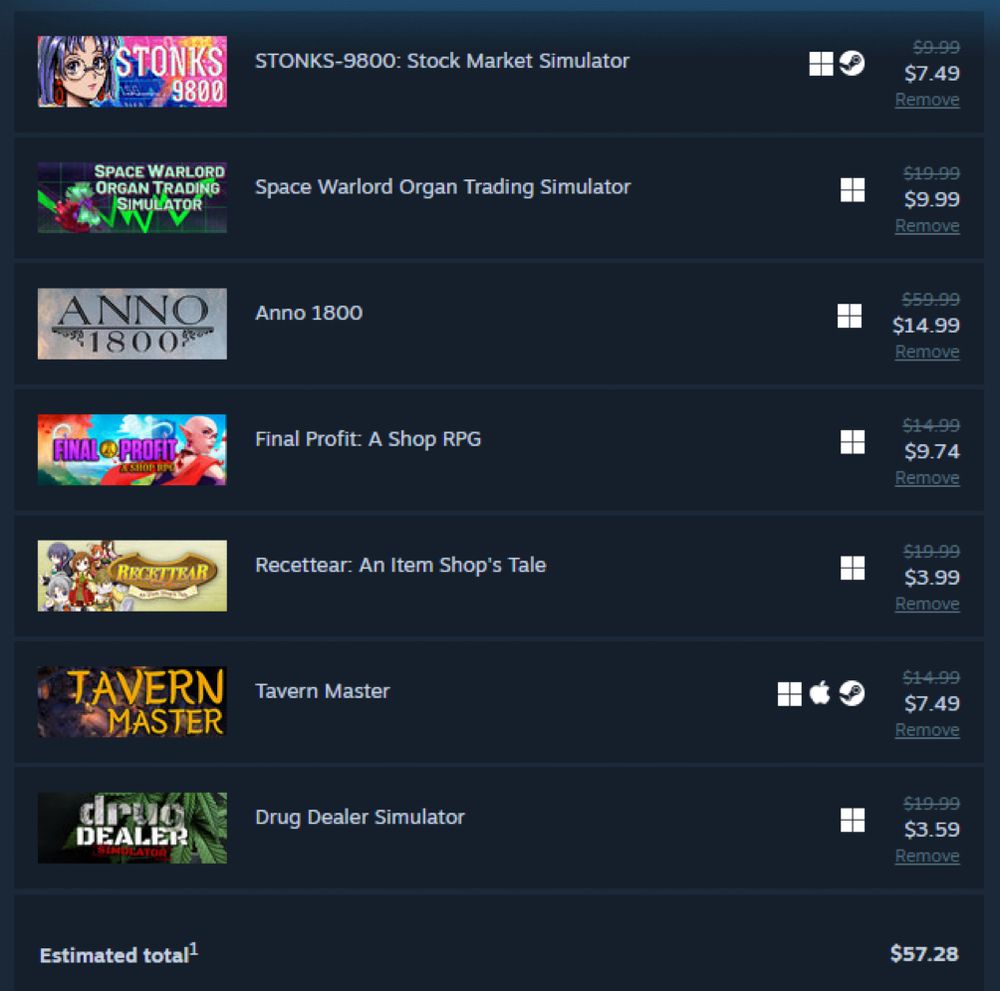
Task: Click the Windows icon for STONKS-9800
Action: point(821,63)
